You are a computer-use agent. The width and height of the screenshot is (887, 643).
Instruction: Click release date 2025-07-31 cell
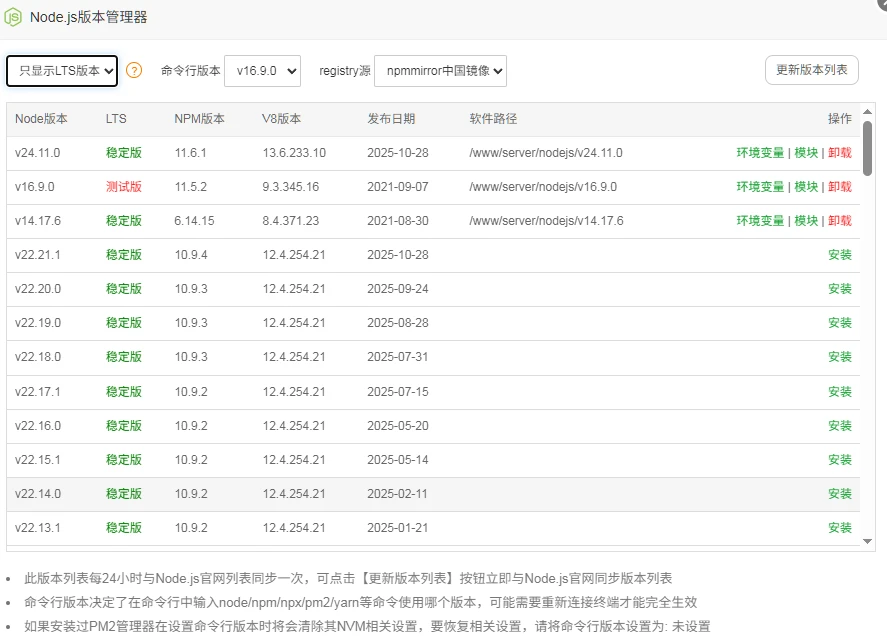[398, 357]
